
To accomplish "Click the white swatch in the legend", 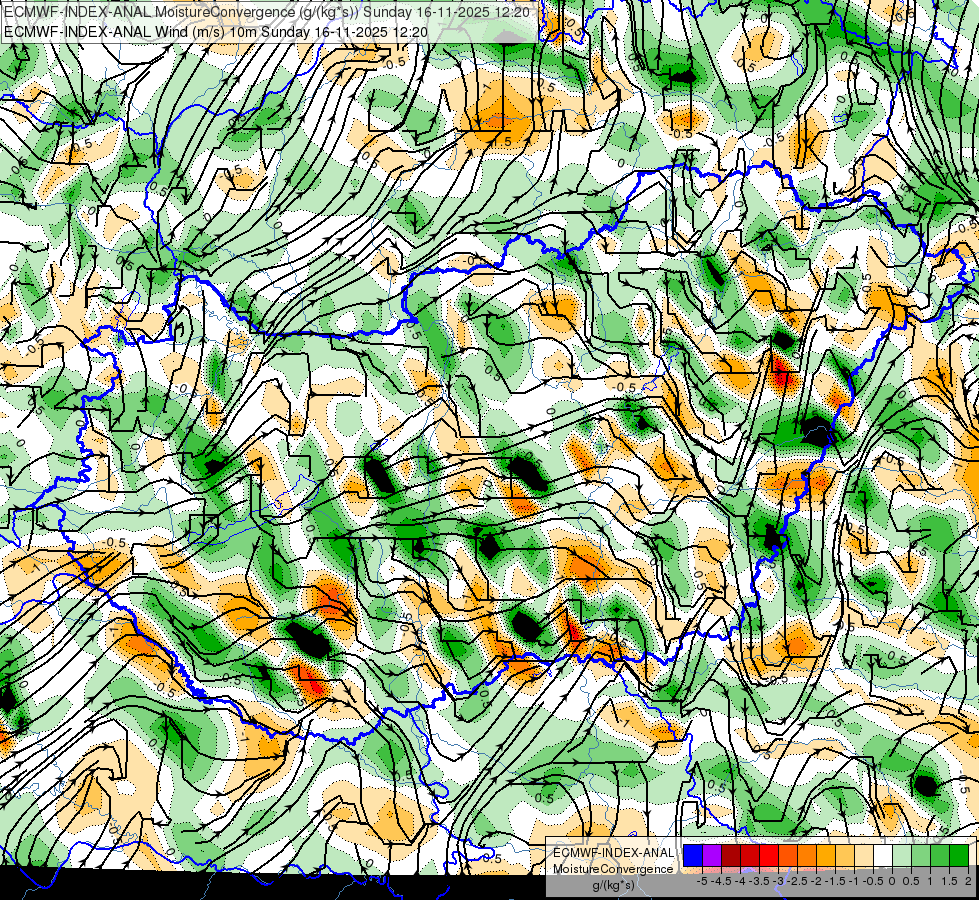I will tap(883, 855).
